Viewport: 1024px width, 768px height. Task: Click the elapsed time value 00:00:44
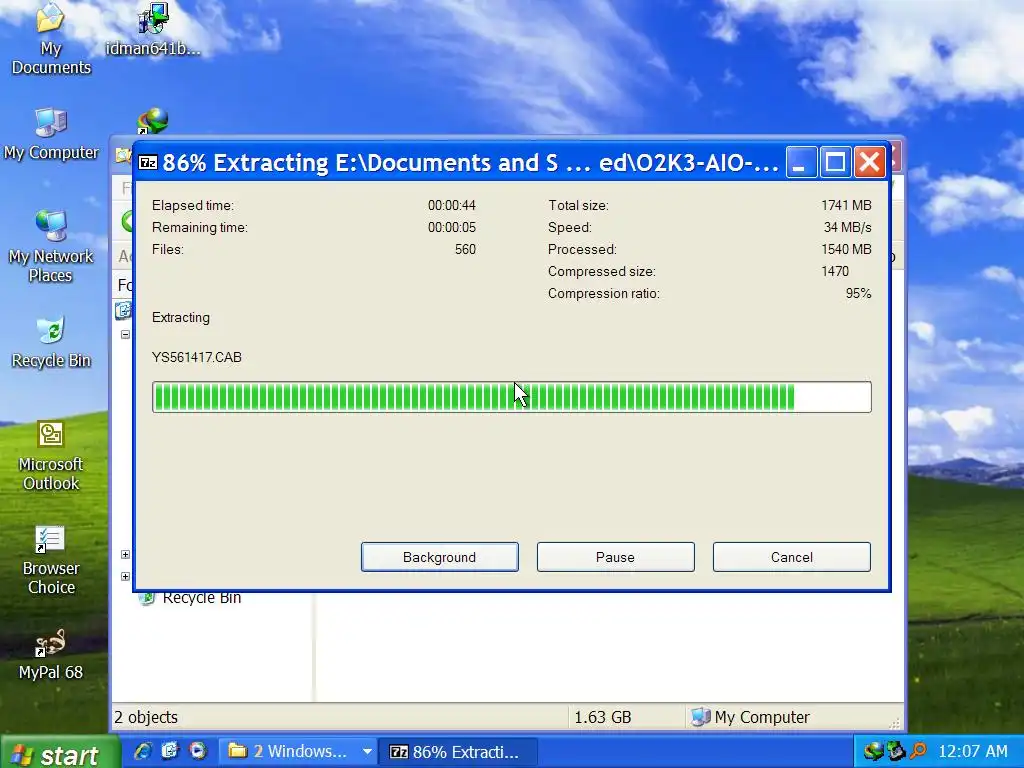pyautogui.click(x=451, y=205)
